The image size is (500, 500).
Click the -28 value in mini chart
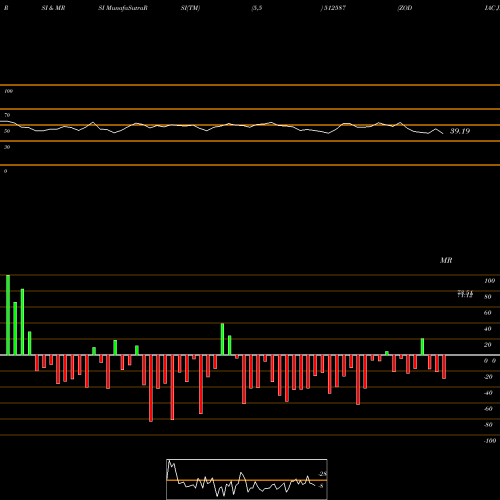323,474
